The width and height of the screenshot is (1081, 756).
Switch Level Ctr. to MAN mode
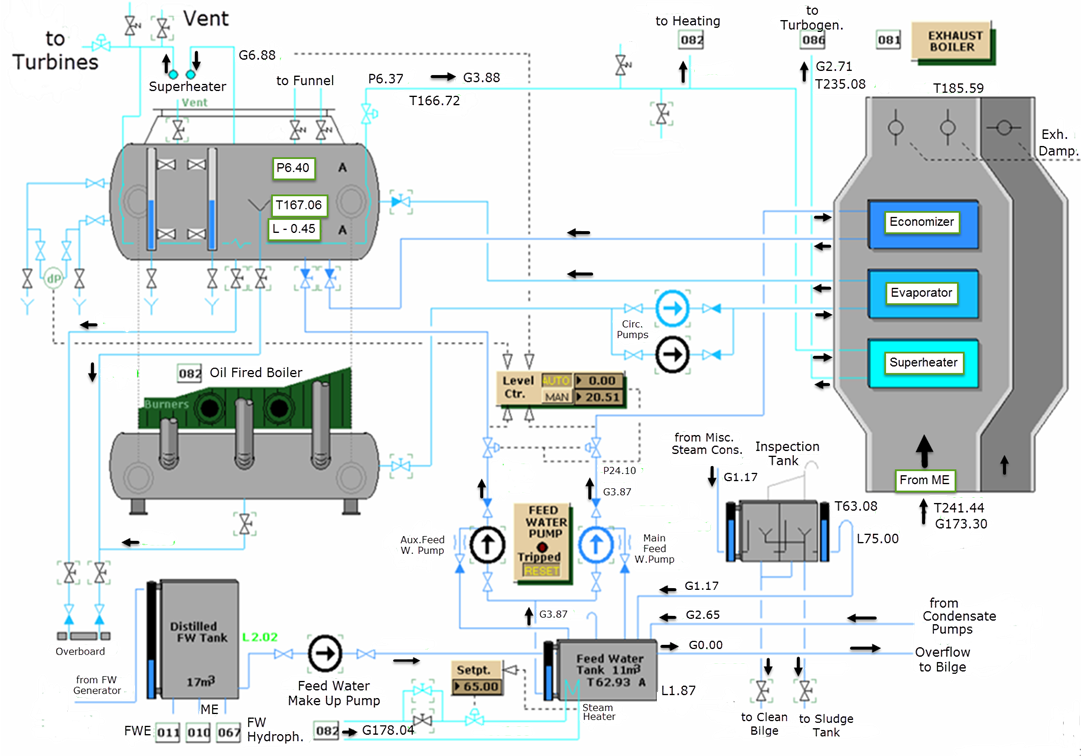[556, 397]
